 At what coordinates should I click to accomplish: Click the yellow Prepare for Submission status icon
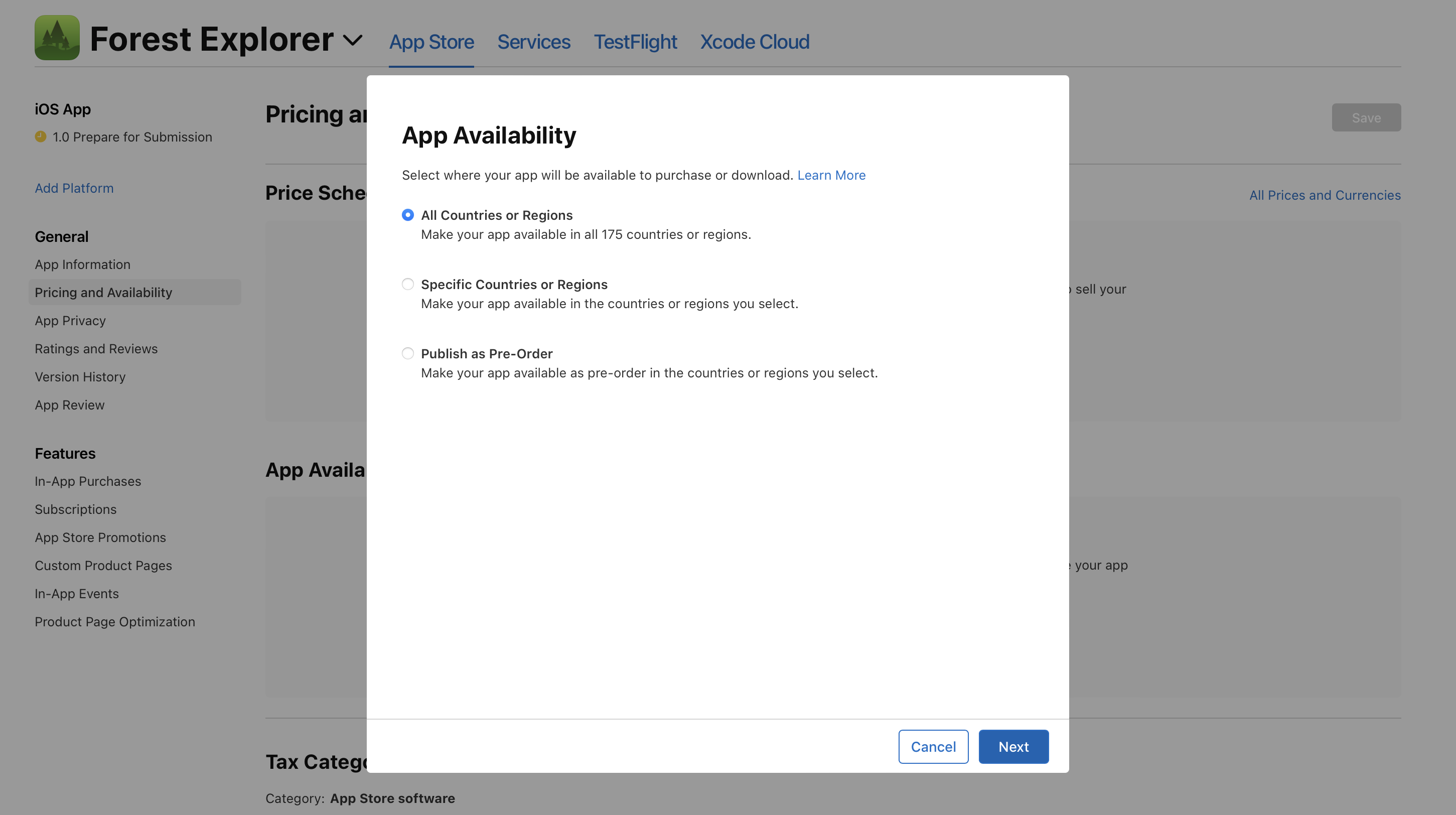(x=40, y=137)
